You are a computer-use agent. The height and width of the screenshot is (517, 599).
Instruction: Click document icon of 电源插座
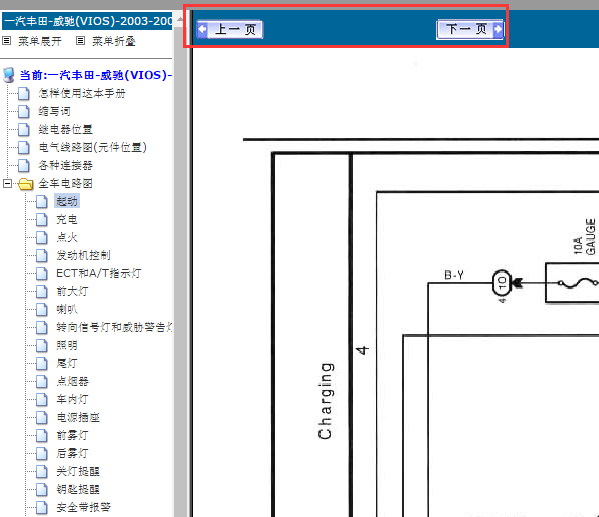click(42, 417)
